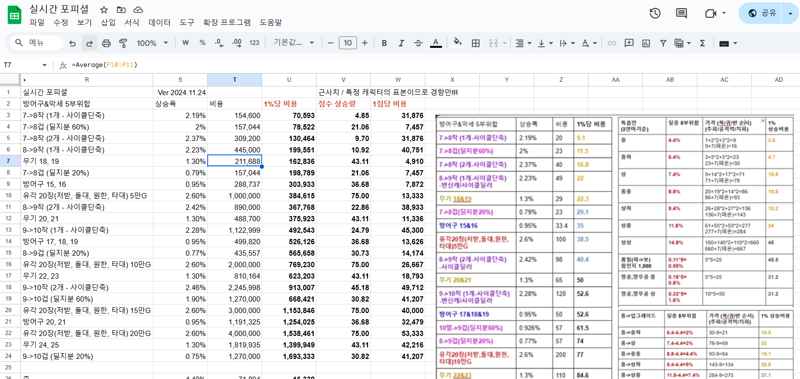Viewport: 800px width, 379px height.
Task: Open the 100% zoom dropdown
Action: point(151,43)
